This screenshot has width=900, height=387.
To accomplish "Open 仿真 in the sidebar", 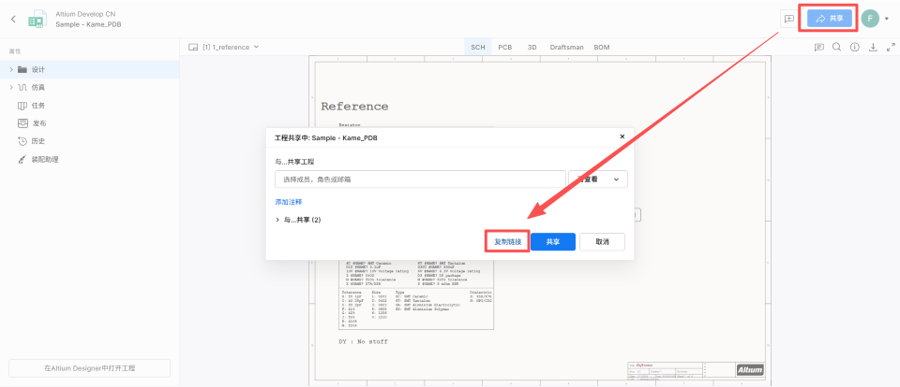I will [38, 87].
